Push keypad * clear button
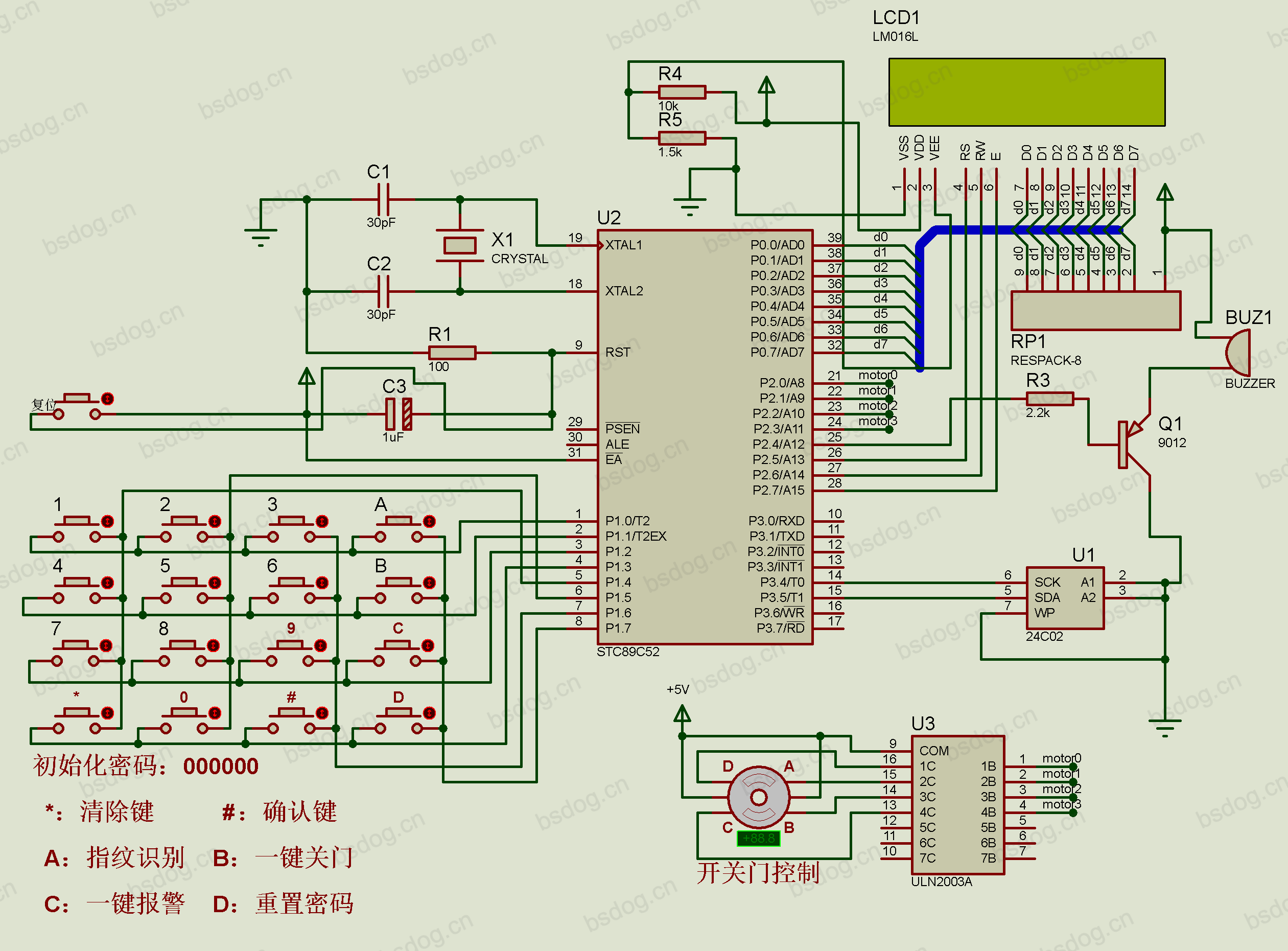Screen dimensions: 1288x951 (77, 713)
